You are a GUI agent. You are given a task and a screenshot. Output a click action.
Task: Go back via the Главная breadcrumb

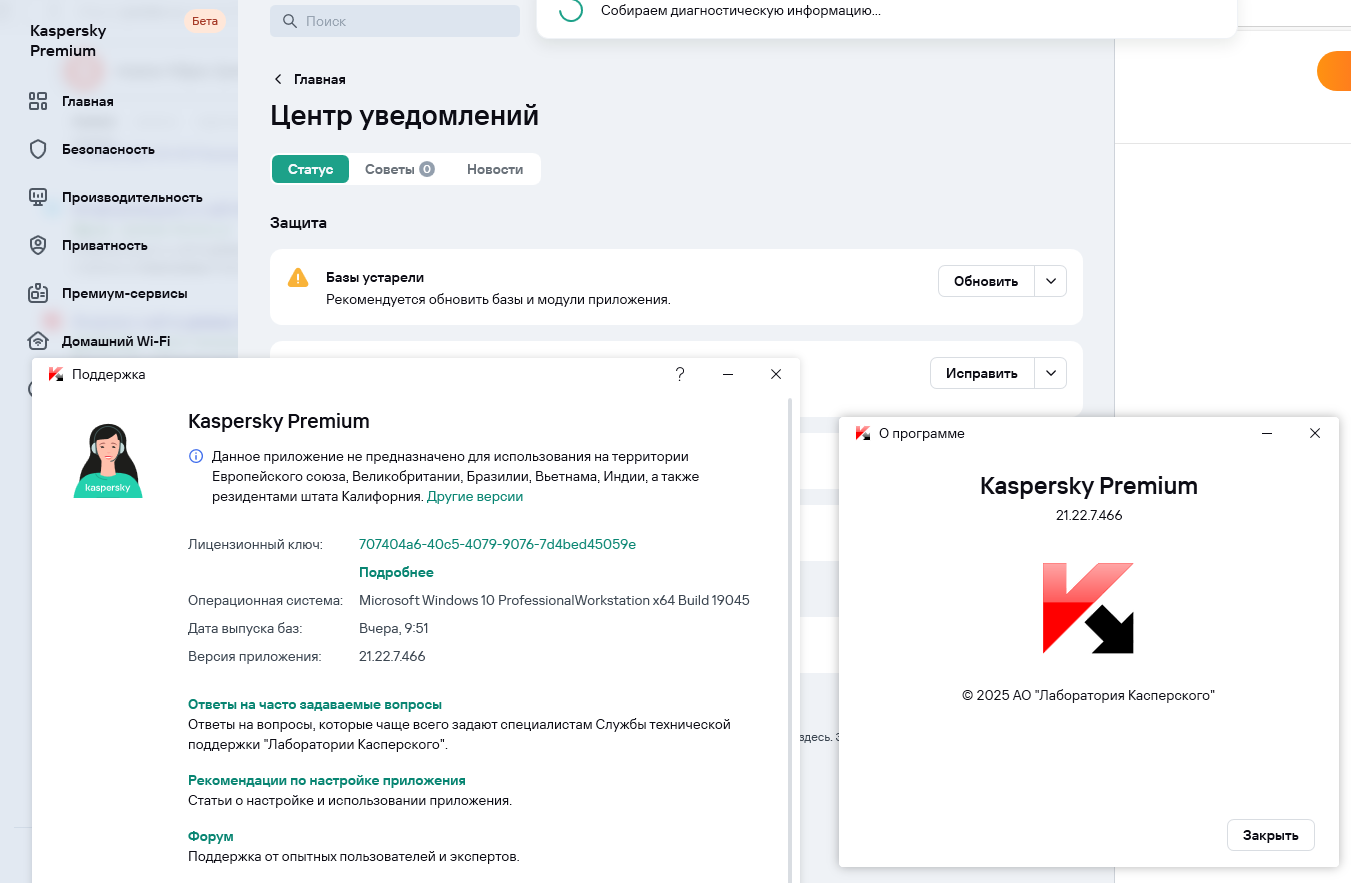319,79
